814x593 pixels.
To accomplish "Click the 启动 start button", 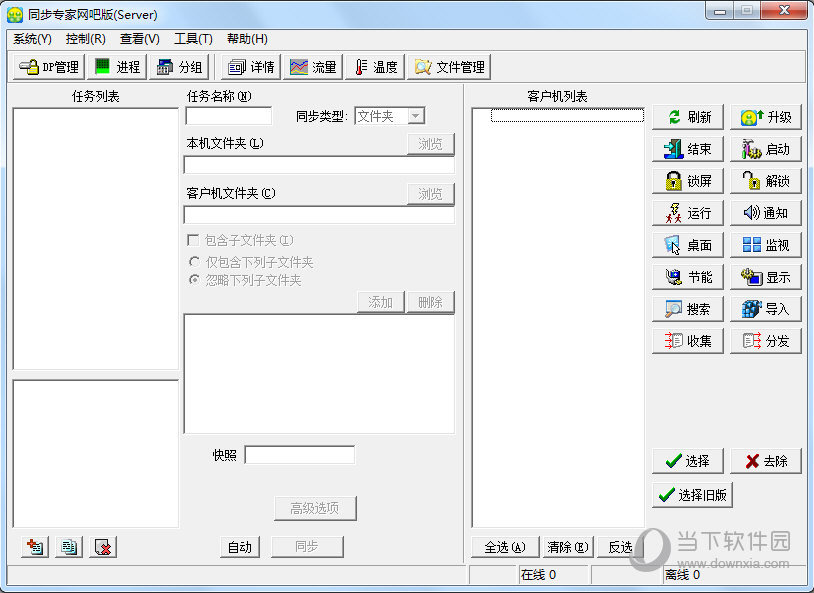I will point(766,150).
